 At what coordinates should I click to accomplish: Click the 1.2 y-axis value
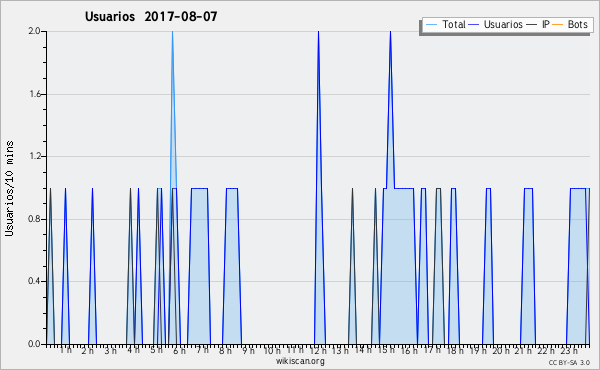34,156
